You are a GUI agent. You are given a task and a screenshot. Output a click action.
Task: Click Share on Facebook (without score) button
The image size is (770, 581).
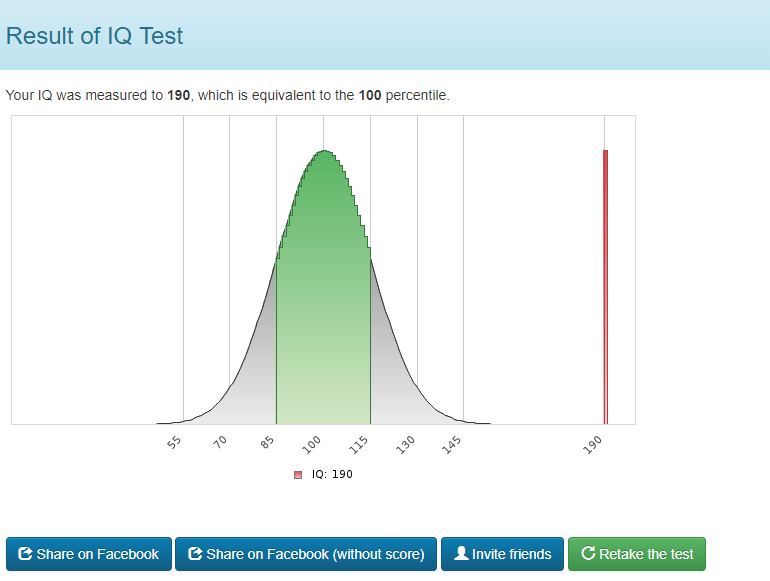click(x=305, y=554)
